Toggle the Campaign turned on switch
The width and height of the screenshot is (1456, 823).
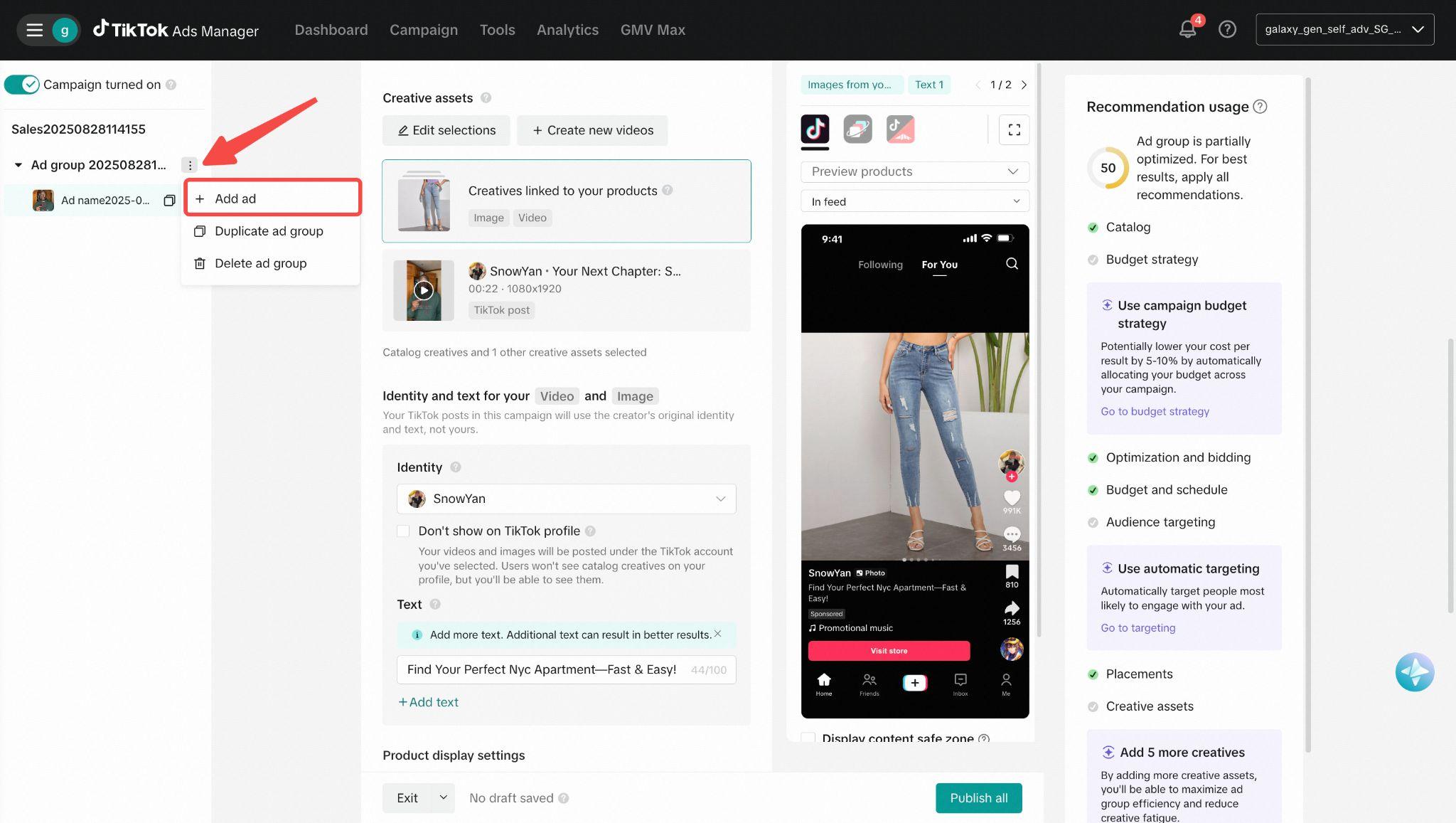coord(21,85)
